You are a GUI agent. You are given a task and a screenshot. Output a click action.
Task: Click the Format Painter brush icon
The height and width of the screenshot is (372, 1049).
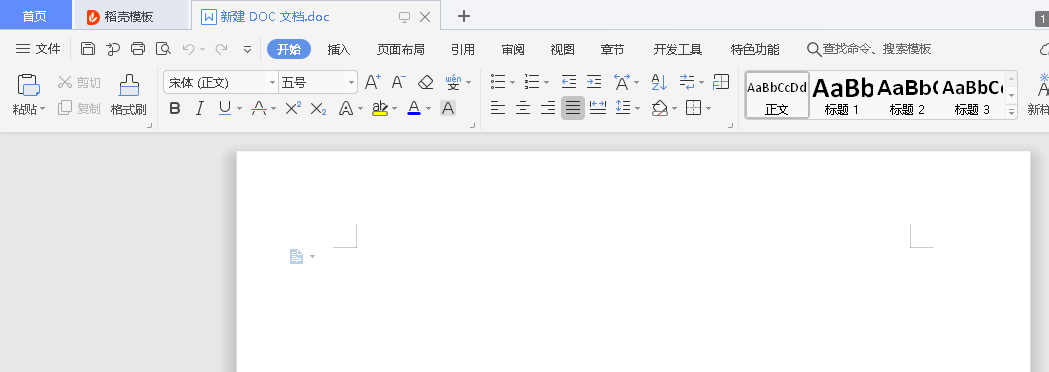[128, 84]
